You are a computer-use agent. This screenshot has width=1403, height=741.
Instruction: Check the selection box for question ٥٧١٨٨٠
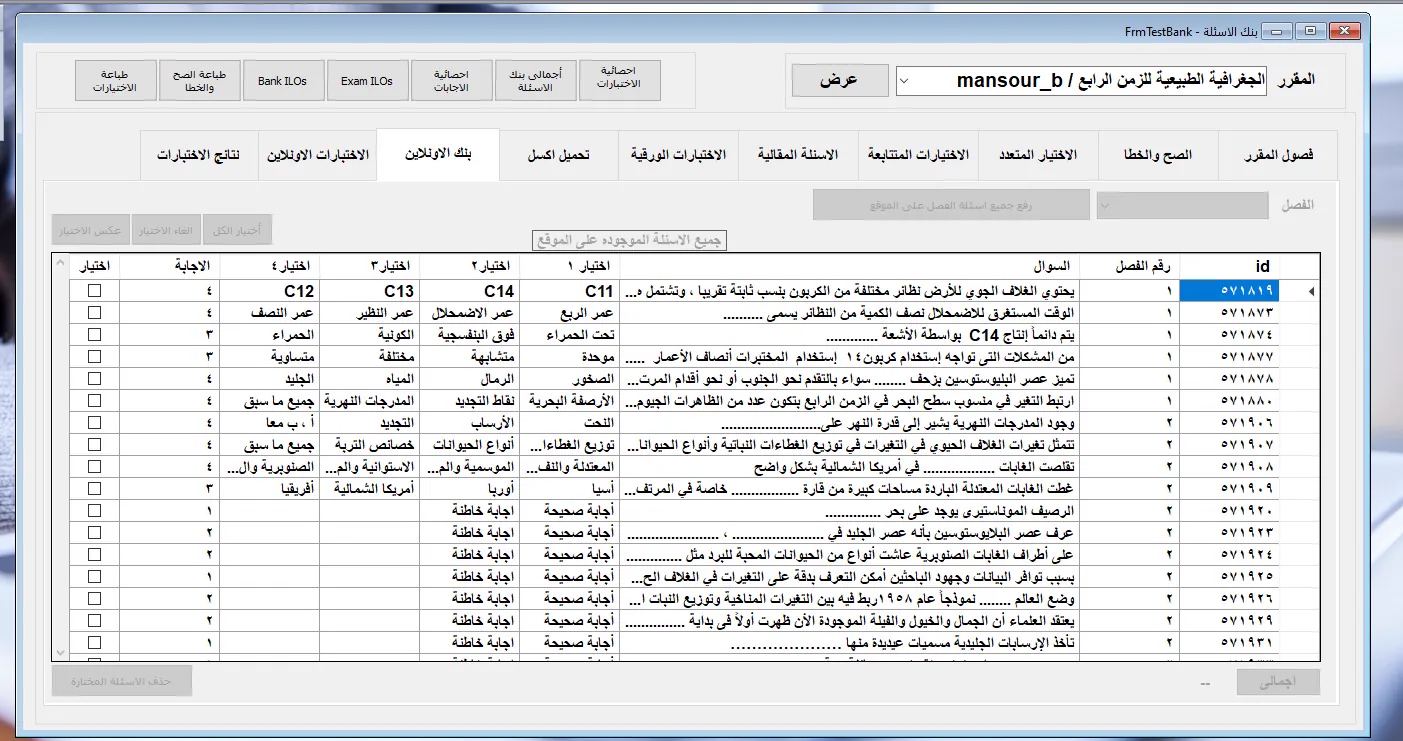[x=95, y=400]
